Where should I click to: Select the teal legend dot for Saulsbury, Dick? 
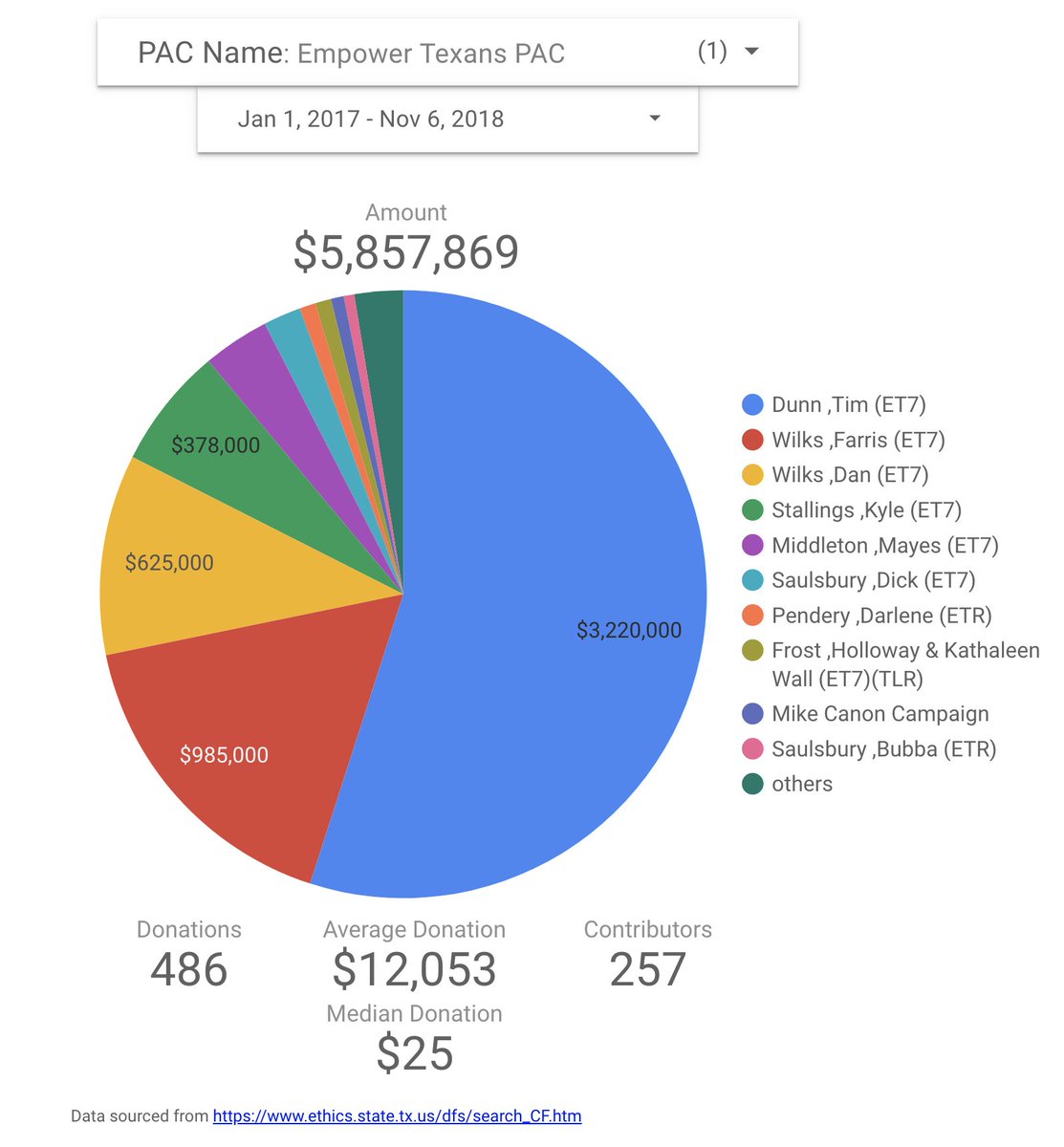754,580
